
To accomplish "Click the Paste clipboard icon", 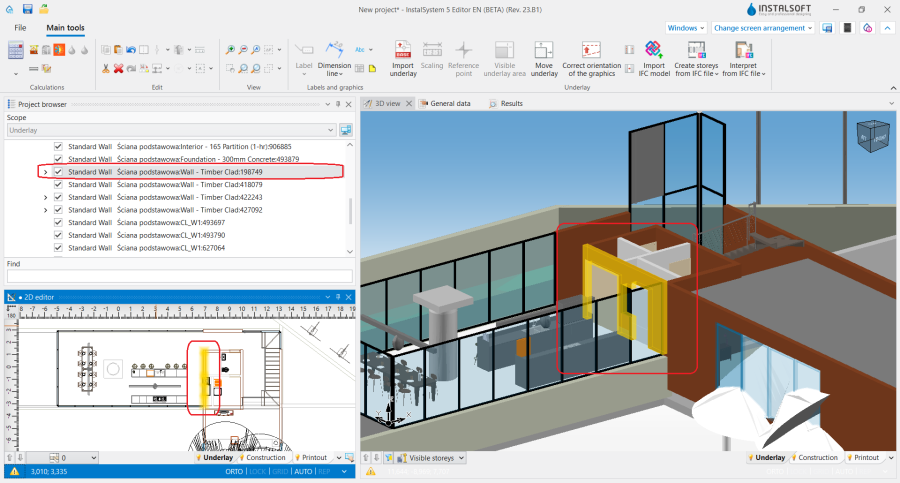I will [x=118, y=50].
